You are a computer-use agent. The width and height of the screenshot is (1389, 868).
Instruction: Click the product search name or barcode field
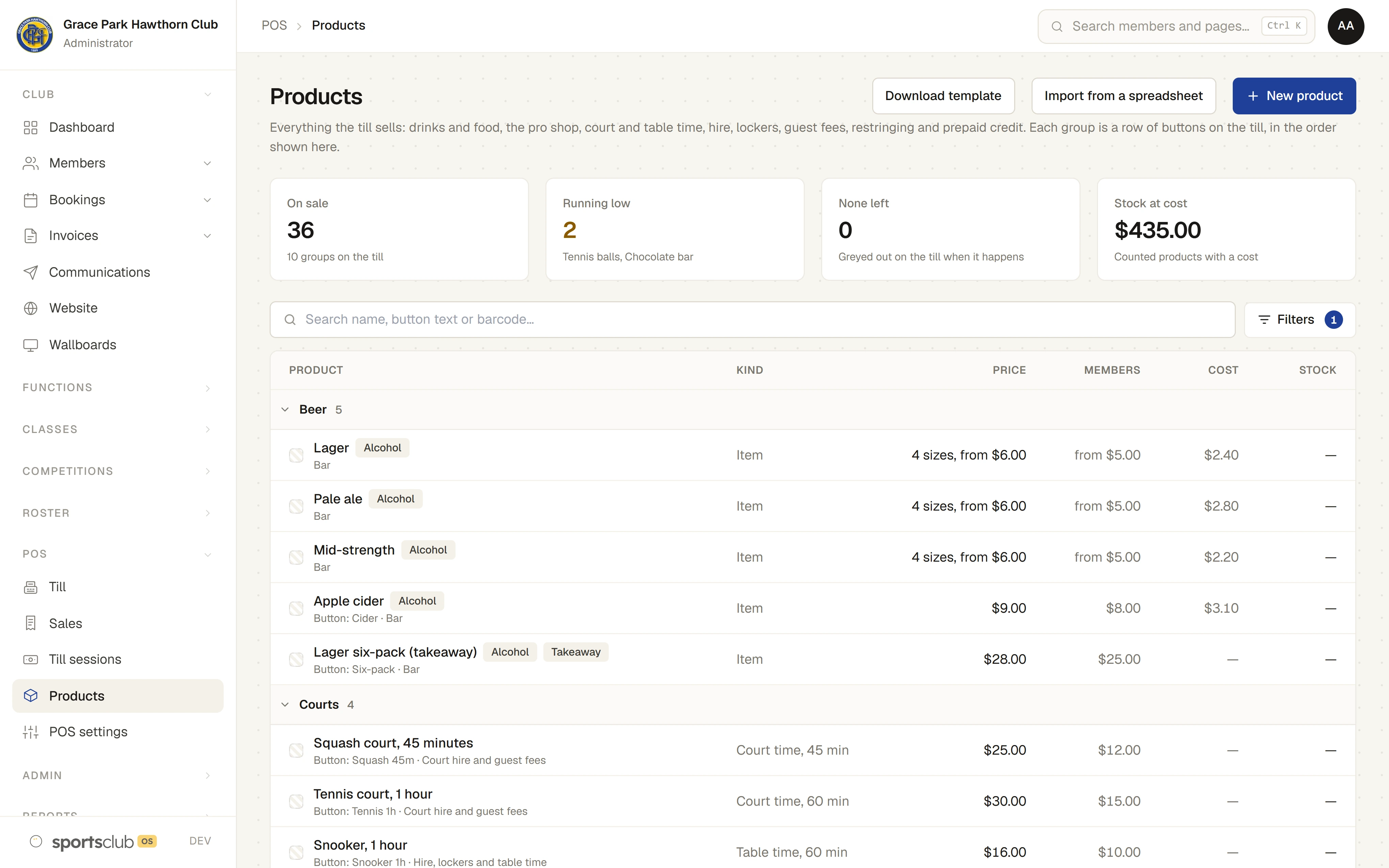coord(752,320)
